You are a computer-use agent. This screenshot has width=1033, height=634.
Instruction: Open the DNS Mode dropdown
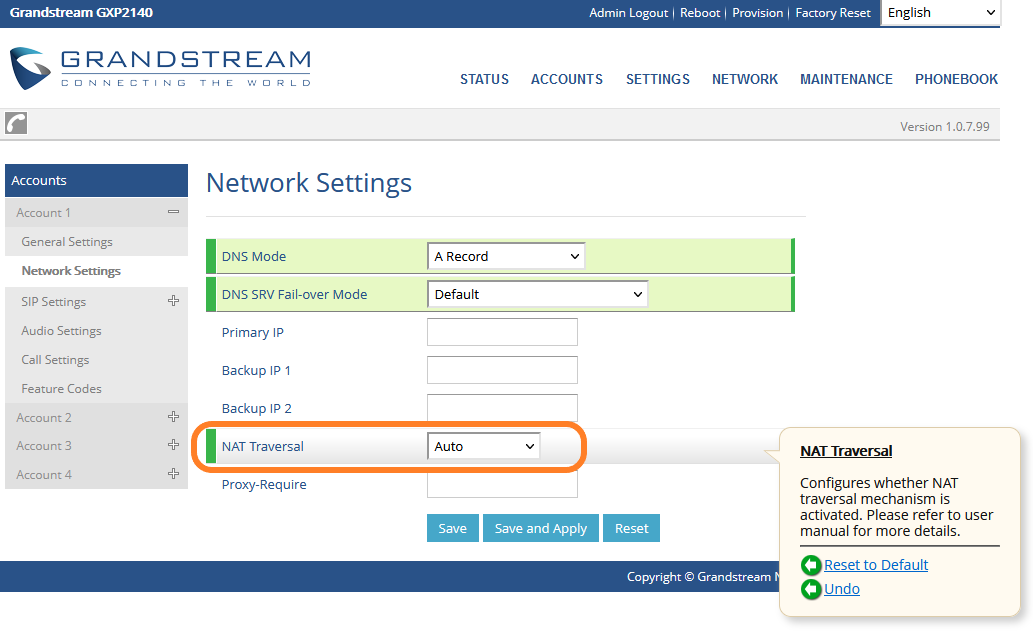coord(506,256)
